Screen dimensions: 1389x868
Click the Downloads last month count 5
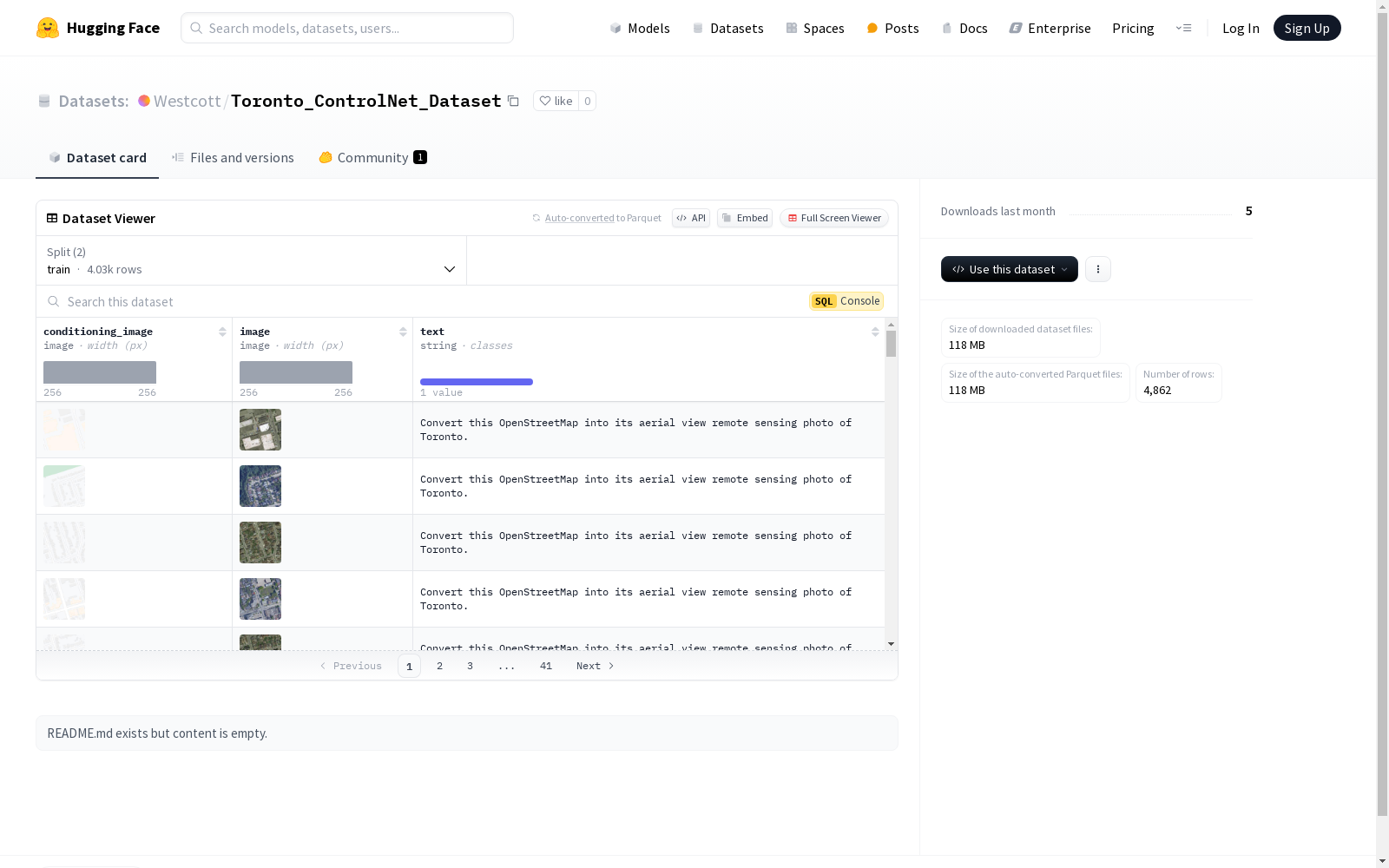pos(1248,211)
